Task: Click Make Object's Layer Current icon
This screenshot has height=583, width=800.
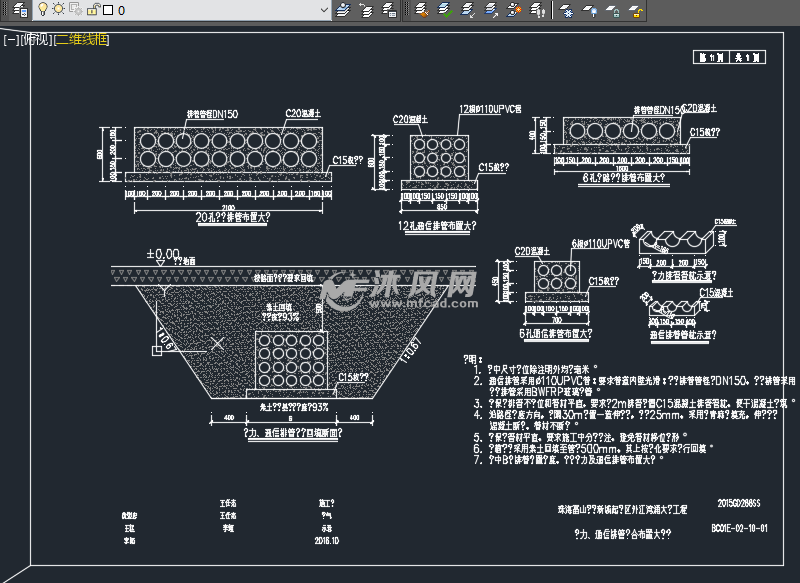Action: click(x=343, y=10)
